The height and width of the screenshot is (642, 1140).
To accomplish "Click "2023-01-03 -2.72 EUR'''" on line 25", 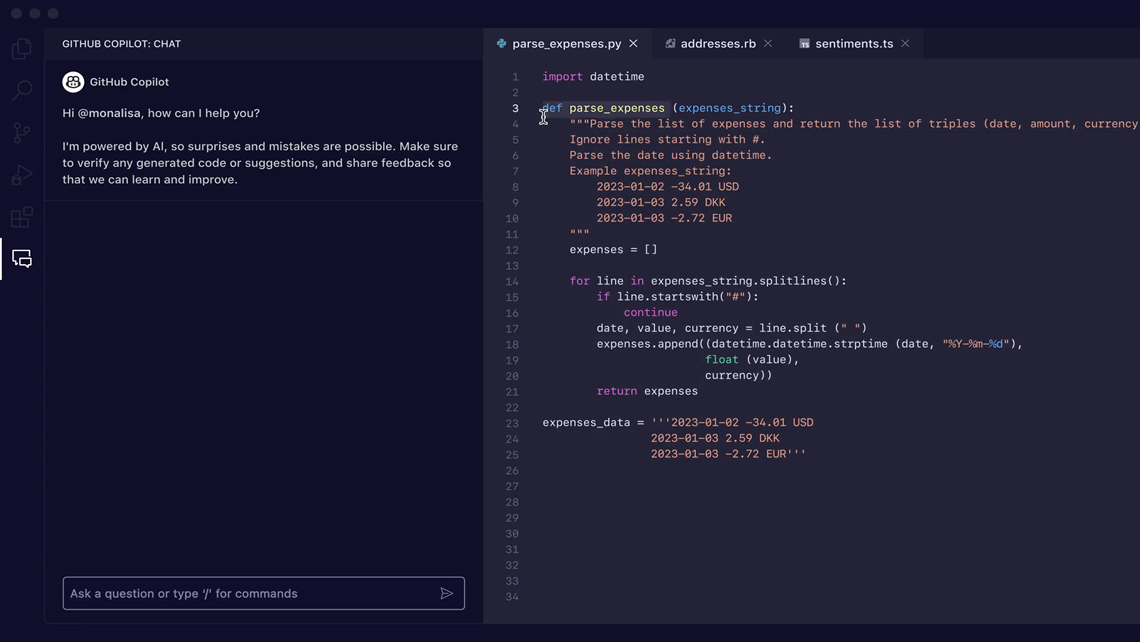I will [x=728, y=454].
